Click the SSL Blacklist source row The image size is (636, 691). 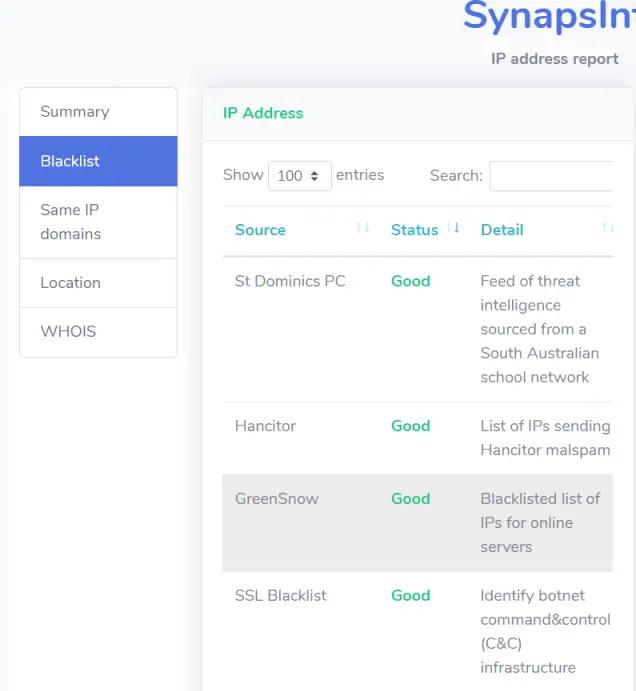281,596
